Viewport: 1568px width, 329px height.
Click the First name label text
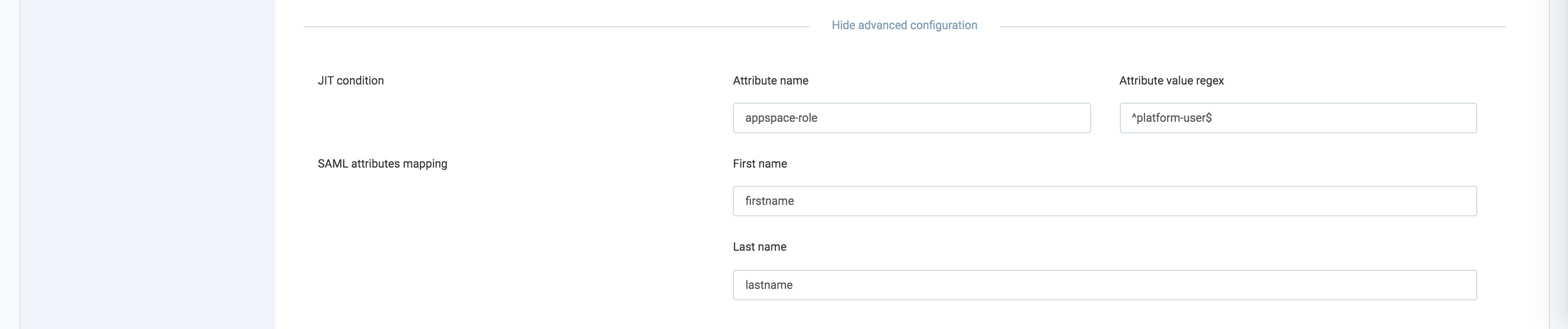point(760,164)
